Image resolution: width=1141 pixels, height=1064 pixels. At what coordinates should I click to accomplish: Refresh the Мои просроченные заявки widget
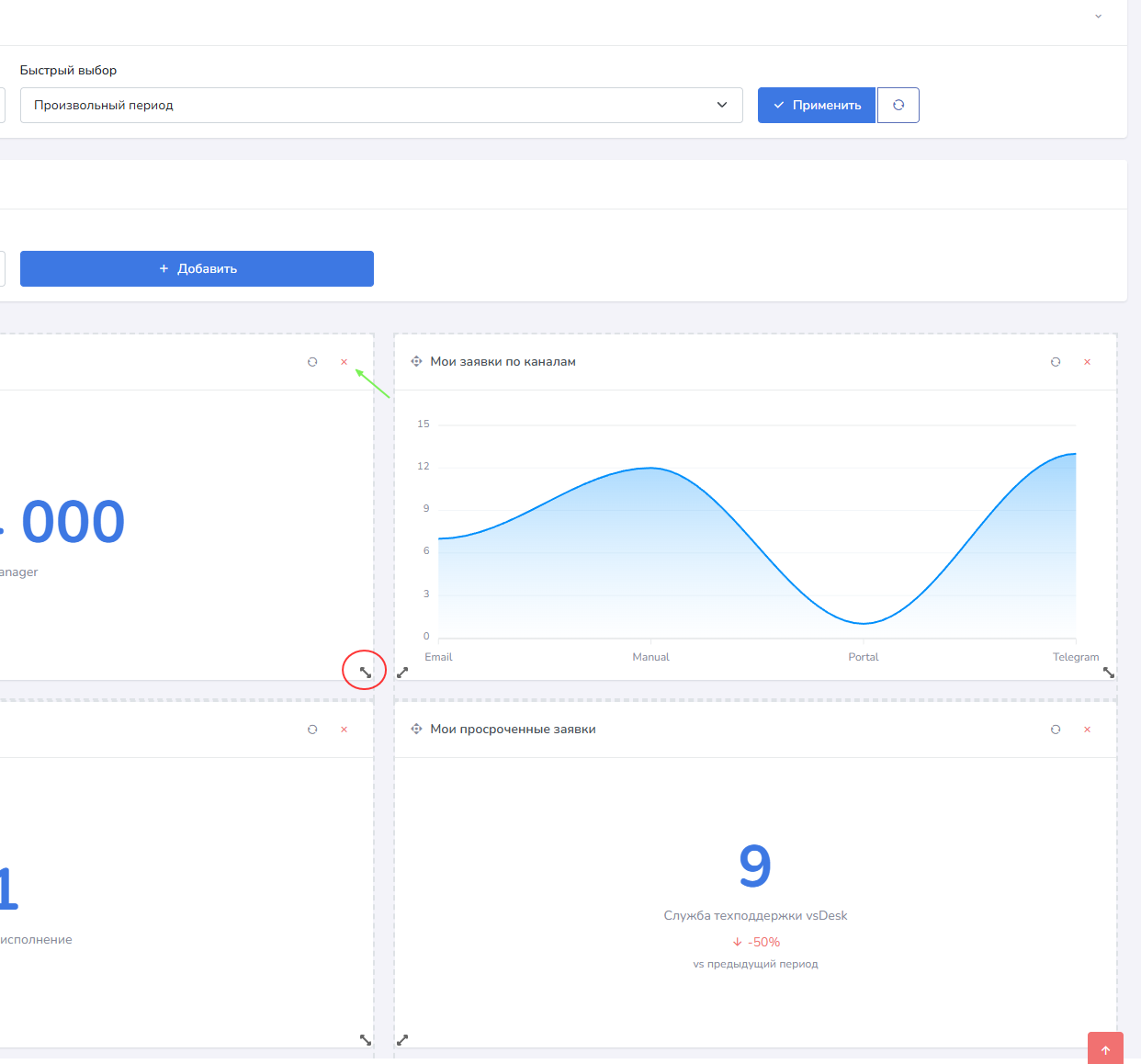(1056, 730)
